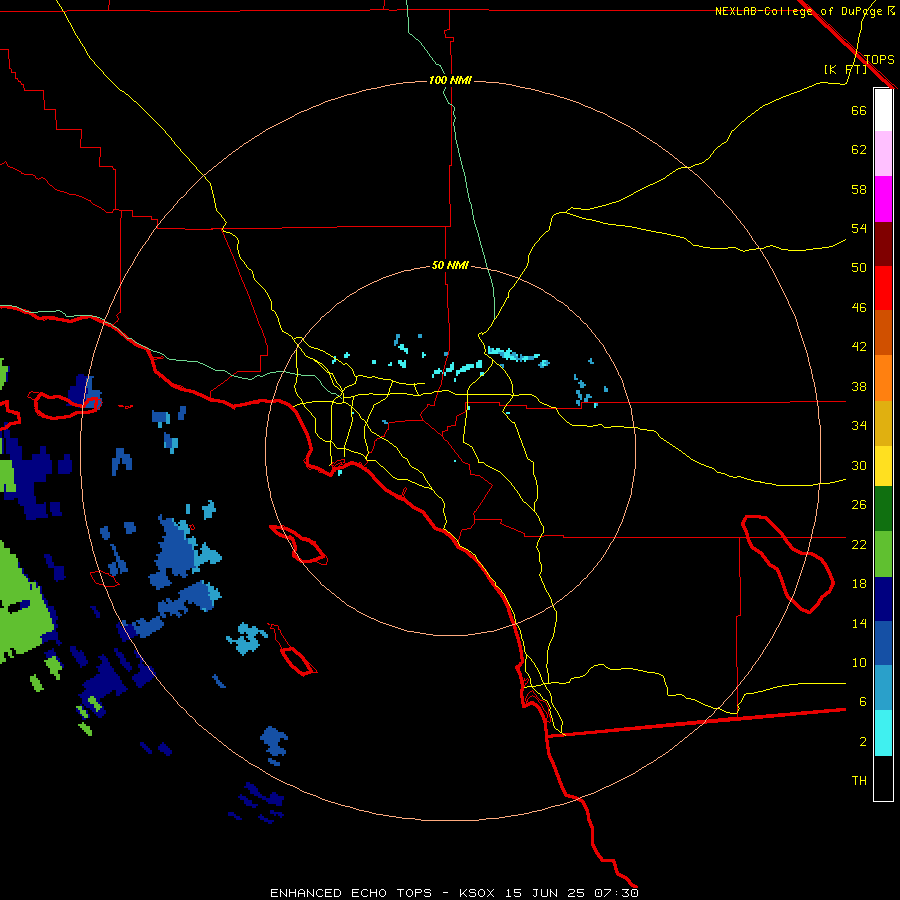Click the light pink legend swatch
Viewport: 900px width, 900px height.
click(x=883, y=153)
